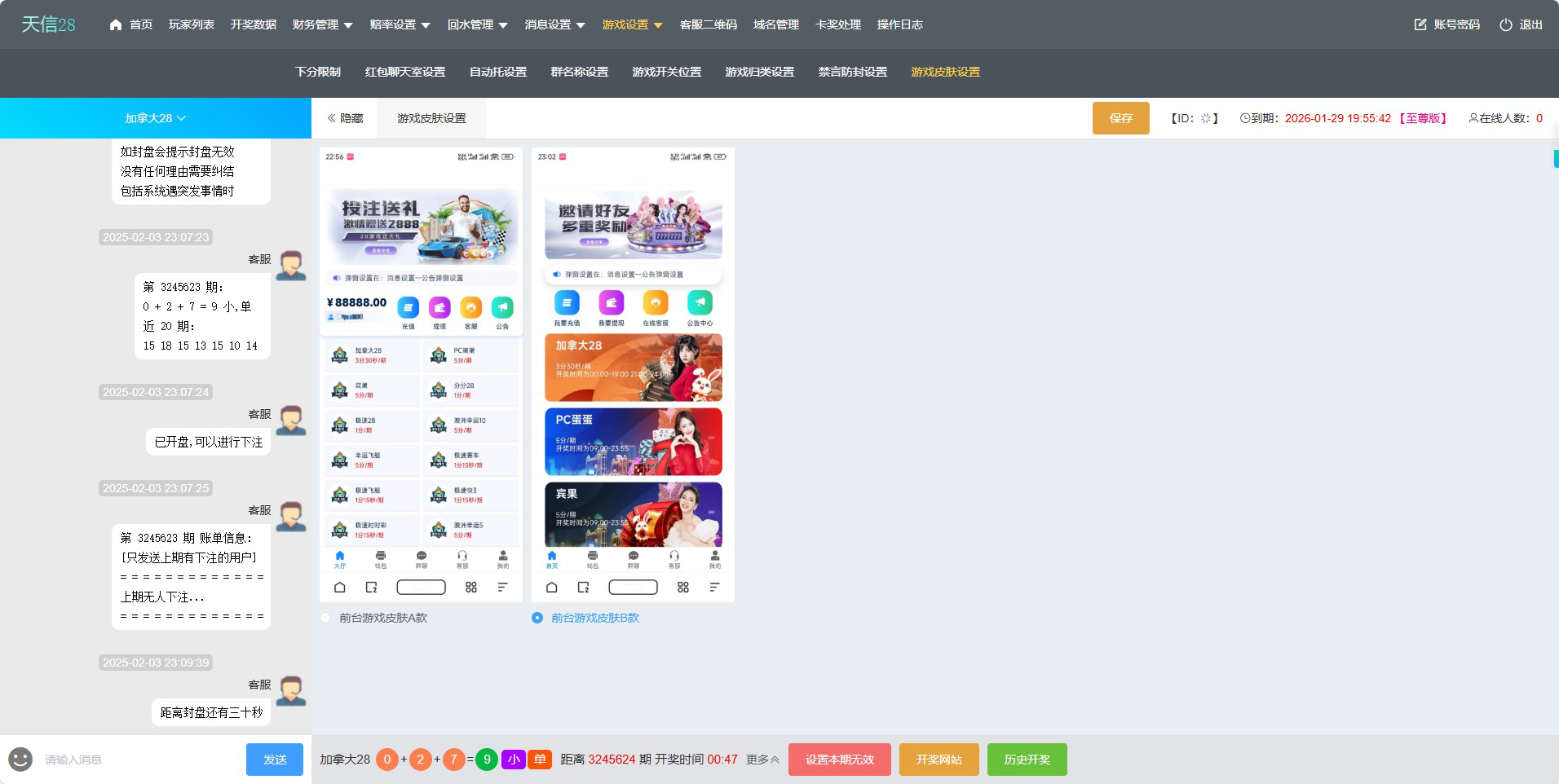Screen dimensions: 1559x784
Task: Switch to 下分限制 submenu
Action: (318, 72)
